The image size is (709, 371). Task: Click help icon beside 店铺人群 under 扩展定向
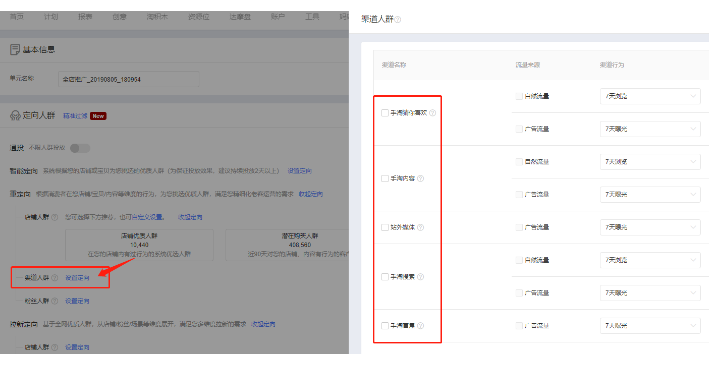coord(54,347)
